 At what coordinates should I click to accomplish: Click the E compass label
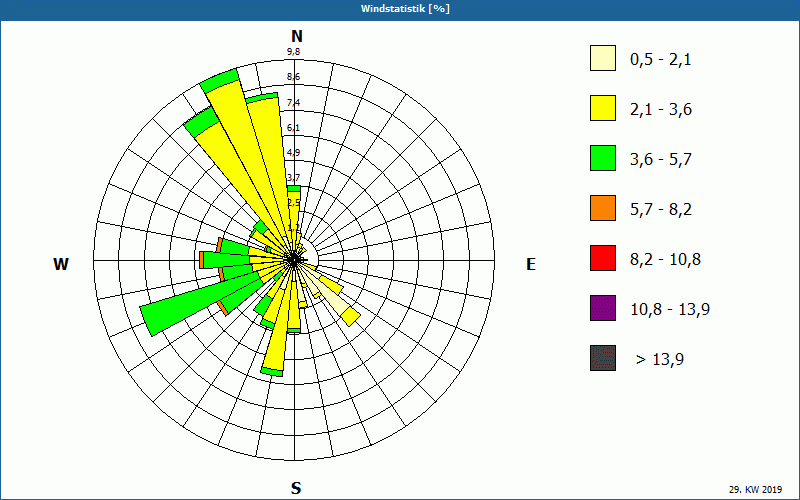coord(531,264)
